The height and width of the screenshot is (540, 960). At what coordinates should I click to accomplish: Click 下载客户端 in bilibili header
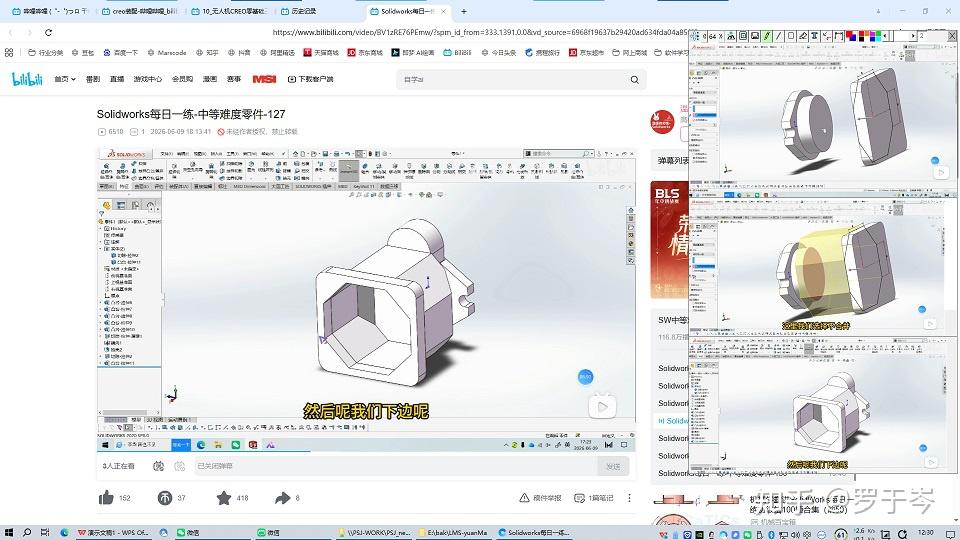tap(310, 79)
